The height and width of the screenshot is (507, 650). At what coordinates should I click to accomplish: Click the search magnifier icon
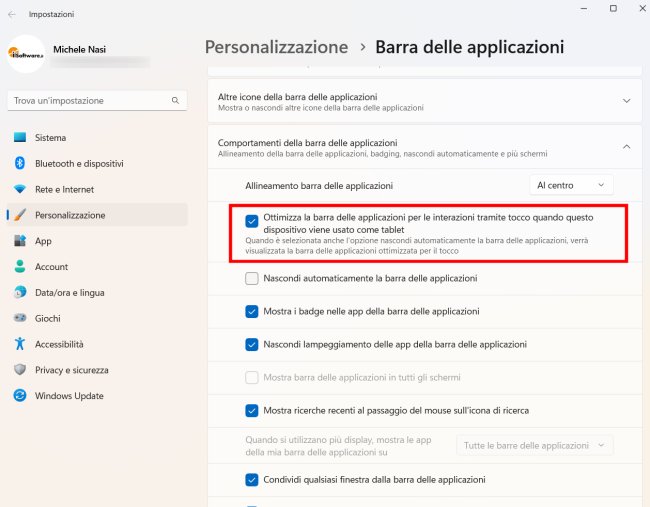[175, 101]
